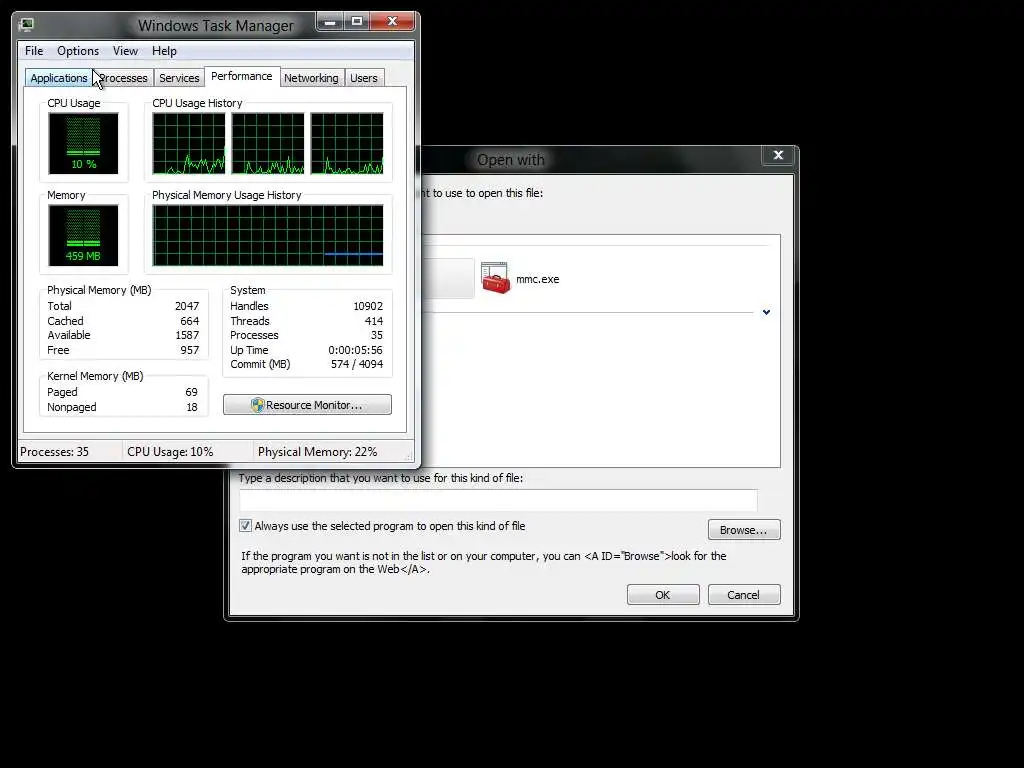Switch to the Applications tab

point(58,78)
